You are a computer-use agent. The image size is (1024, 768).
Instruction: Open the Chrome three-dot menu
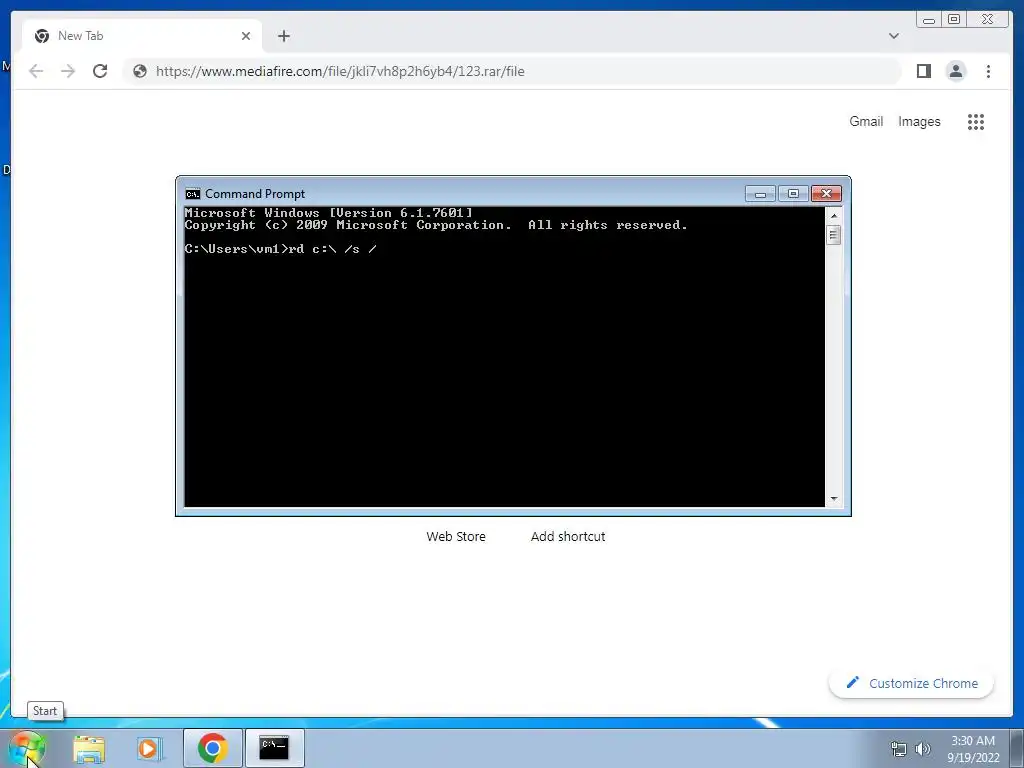[x=988, y=71]
